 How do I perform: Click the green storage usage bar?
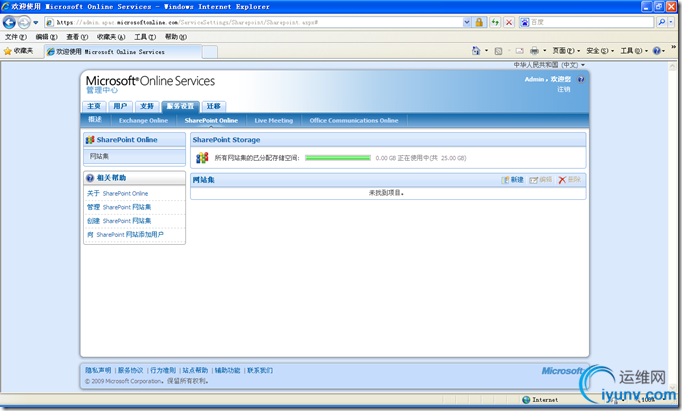[x=338, y=158]
